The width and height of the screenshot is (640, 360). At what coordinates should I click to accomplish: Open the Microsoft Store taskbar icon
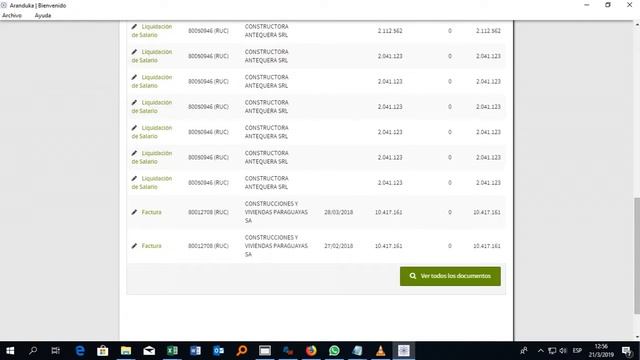tap(102, 351)
